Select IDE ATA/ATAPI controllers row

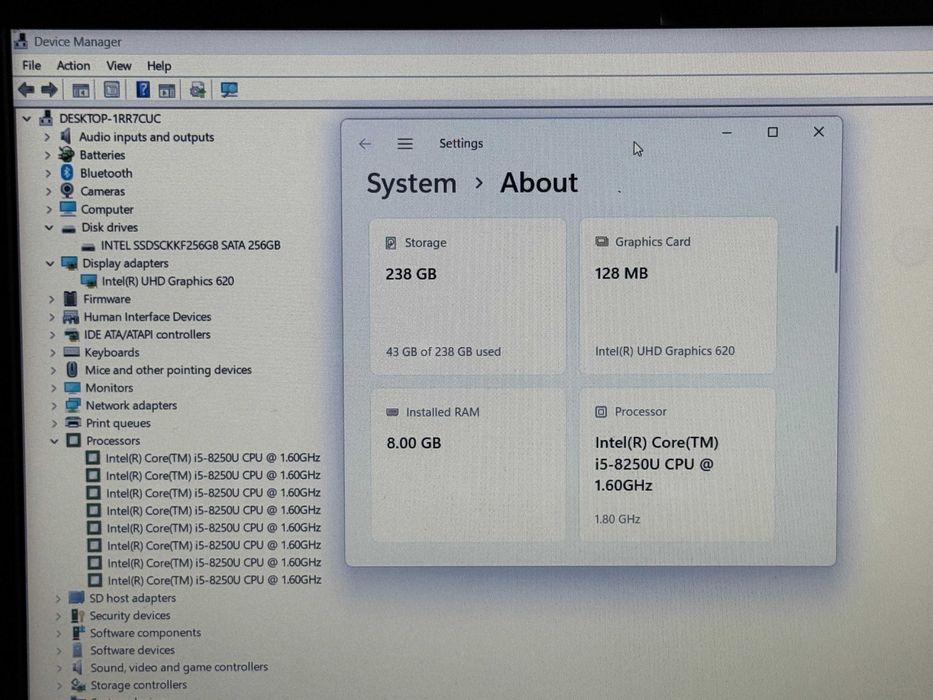[147, 335]
